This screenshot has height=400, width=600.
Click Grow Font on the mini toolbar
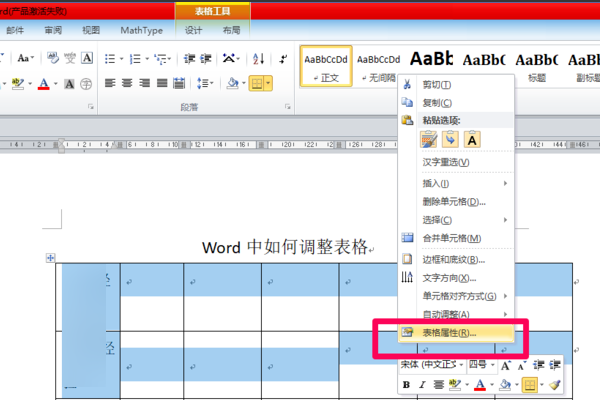(x=505, y=366)
